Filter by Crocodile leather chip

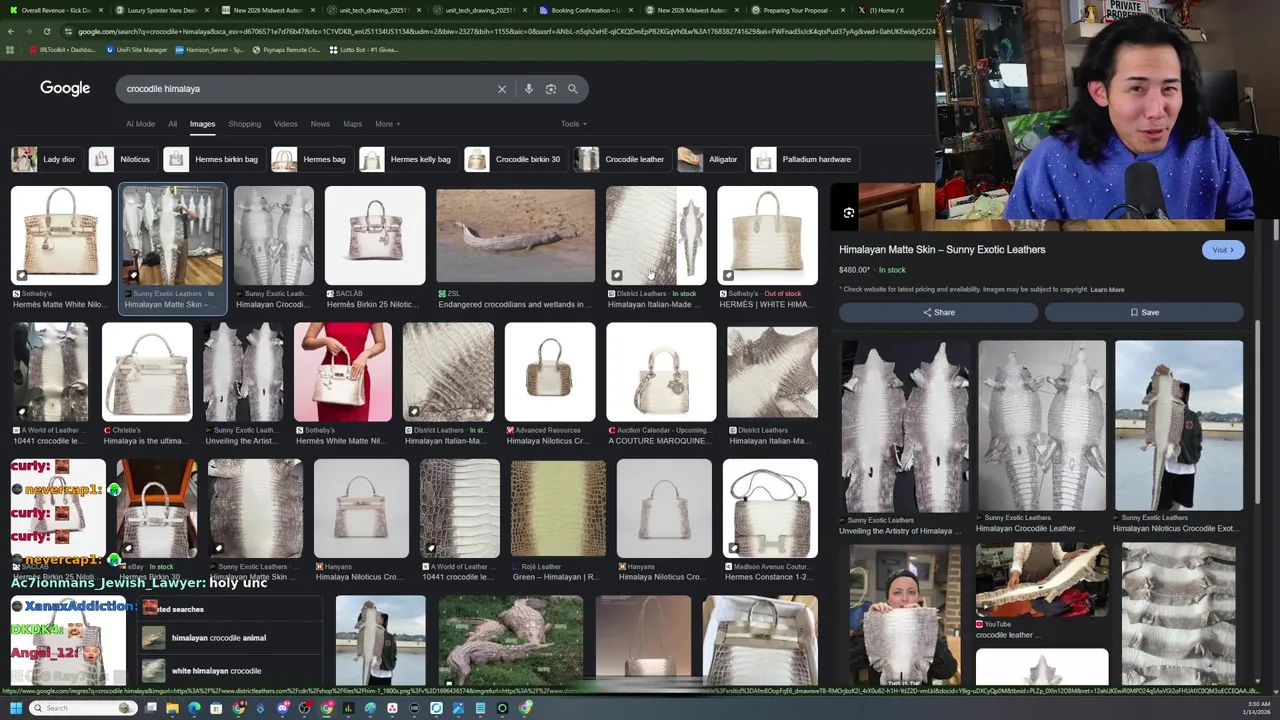coord(621,159)
